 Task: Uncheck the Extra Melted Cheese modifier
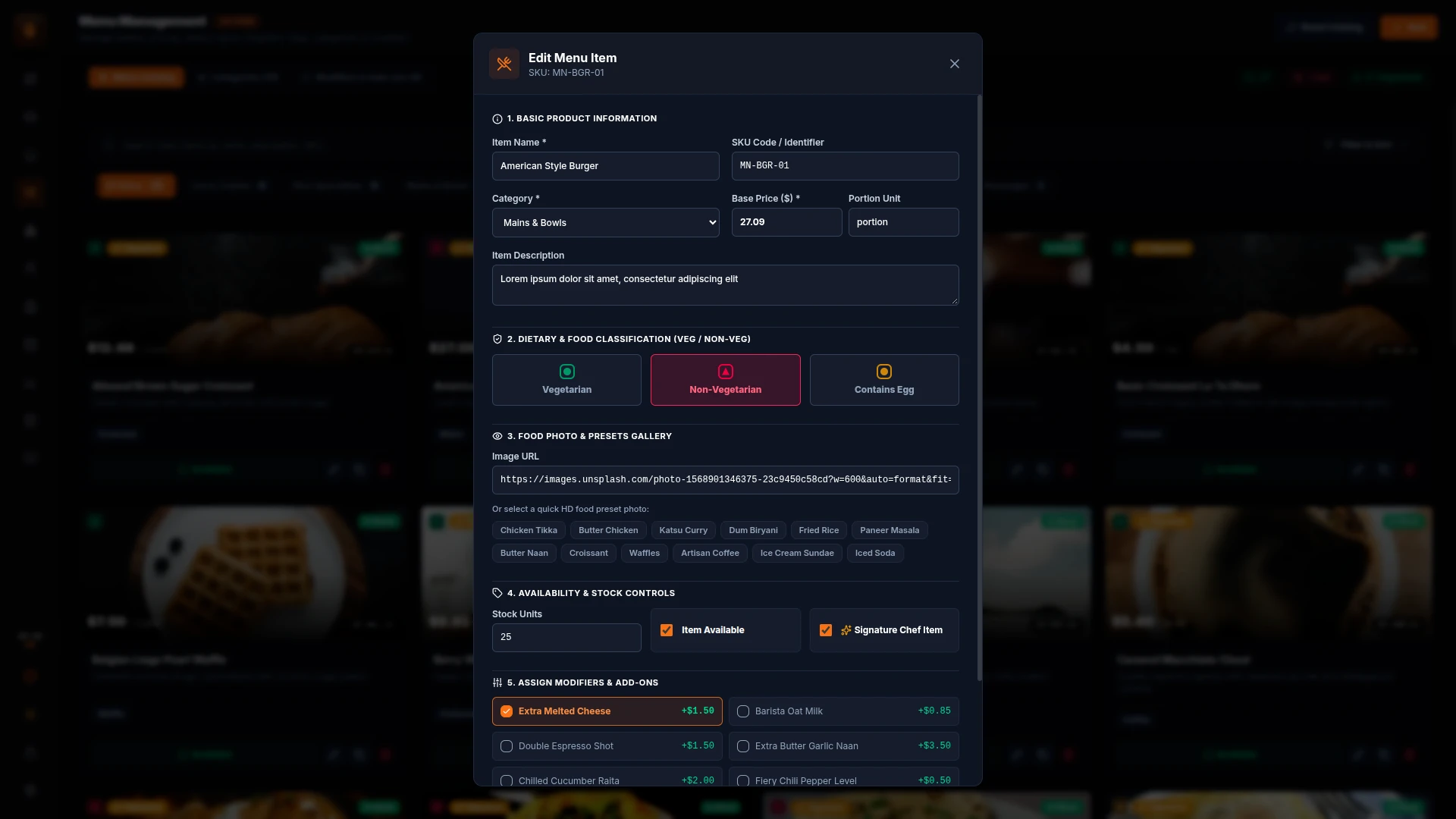[x=507, y=711]
